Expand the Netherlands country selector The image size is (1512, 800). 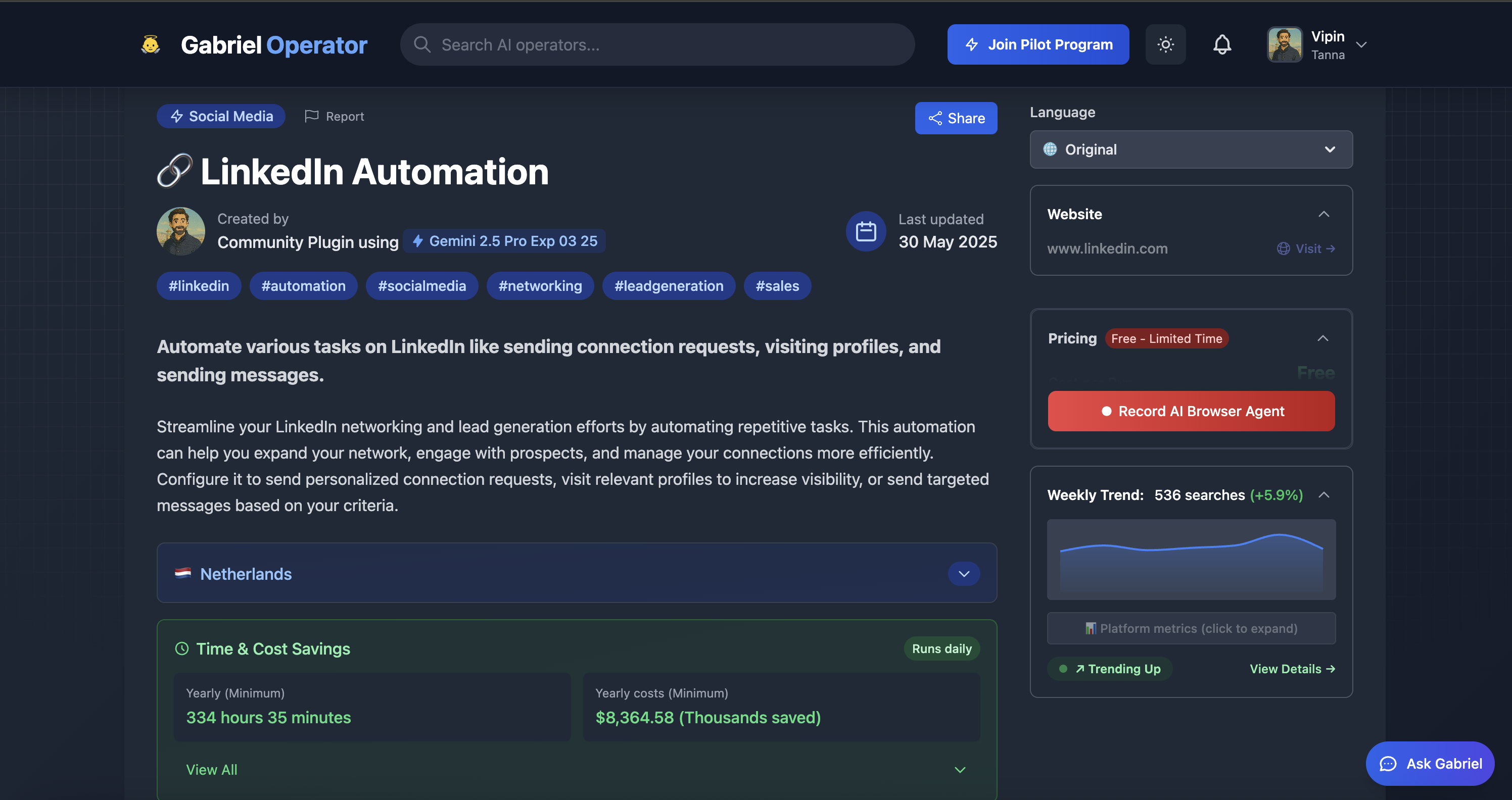pyautogui.click(x=963, y=574)
